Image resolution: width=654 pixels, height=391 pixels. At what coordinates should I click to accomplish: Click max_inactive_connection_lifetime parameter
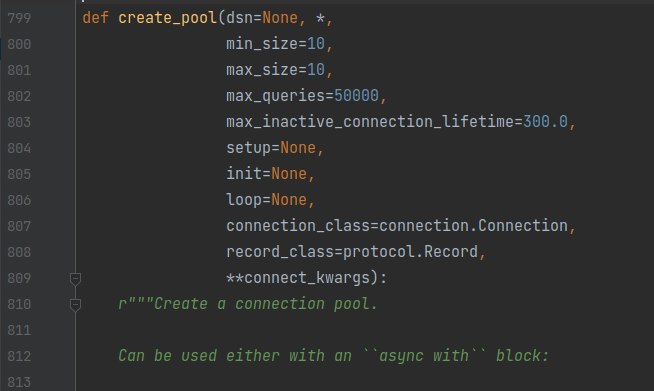pyautogui.click(x=370, y=122)
